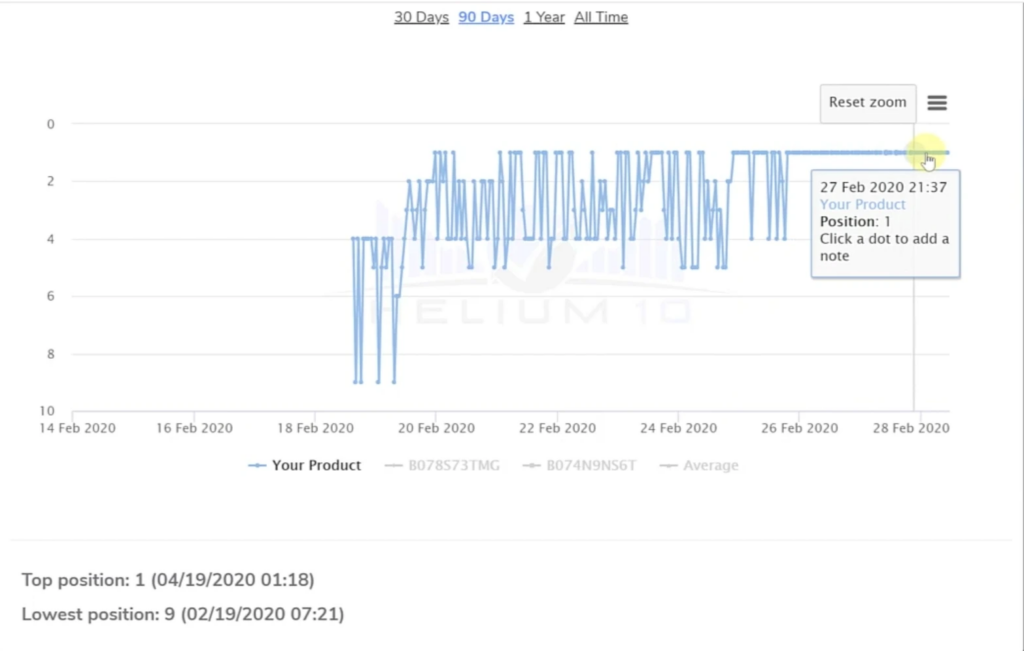Screen dimensions: 1024x651
Task: View All Time ranking history
Action: coord(601,17)
